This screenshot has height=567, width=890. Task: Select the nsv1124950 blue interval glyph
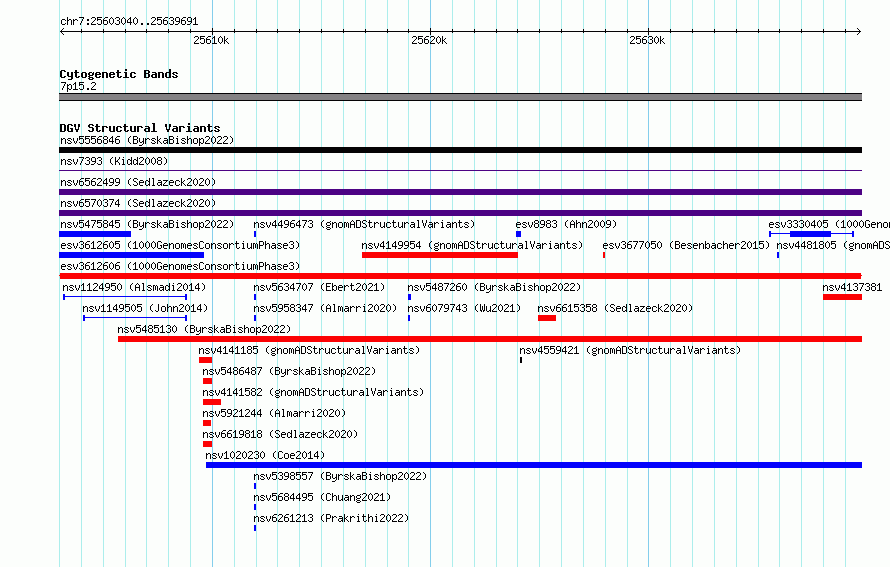pos(125,297)
